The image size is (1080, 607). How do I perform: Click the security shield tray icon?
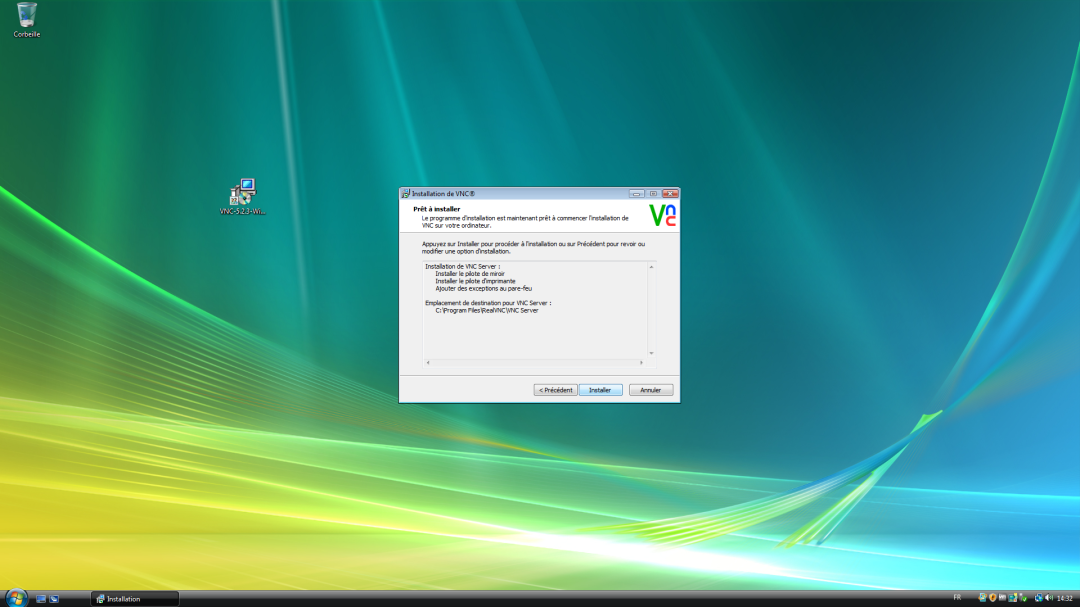click(x=992, y=598)
